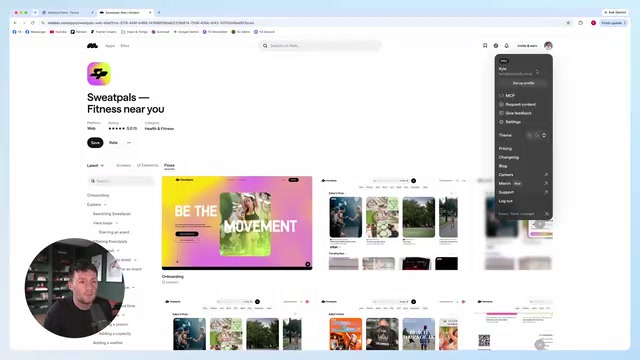Collapse the Explore group in flows tree

coord(105,204)
